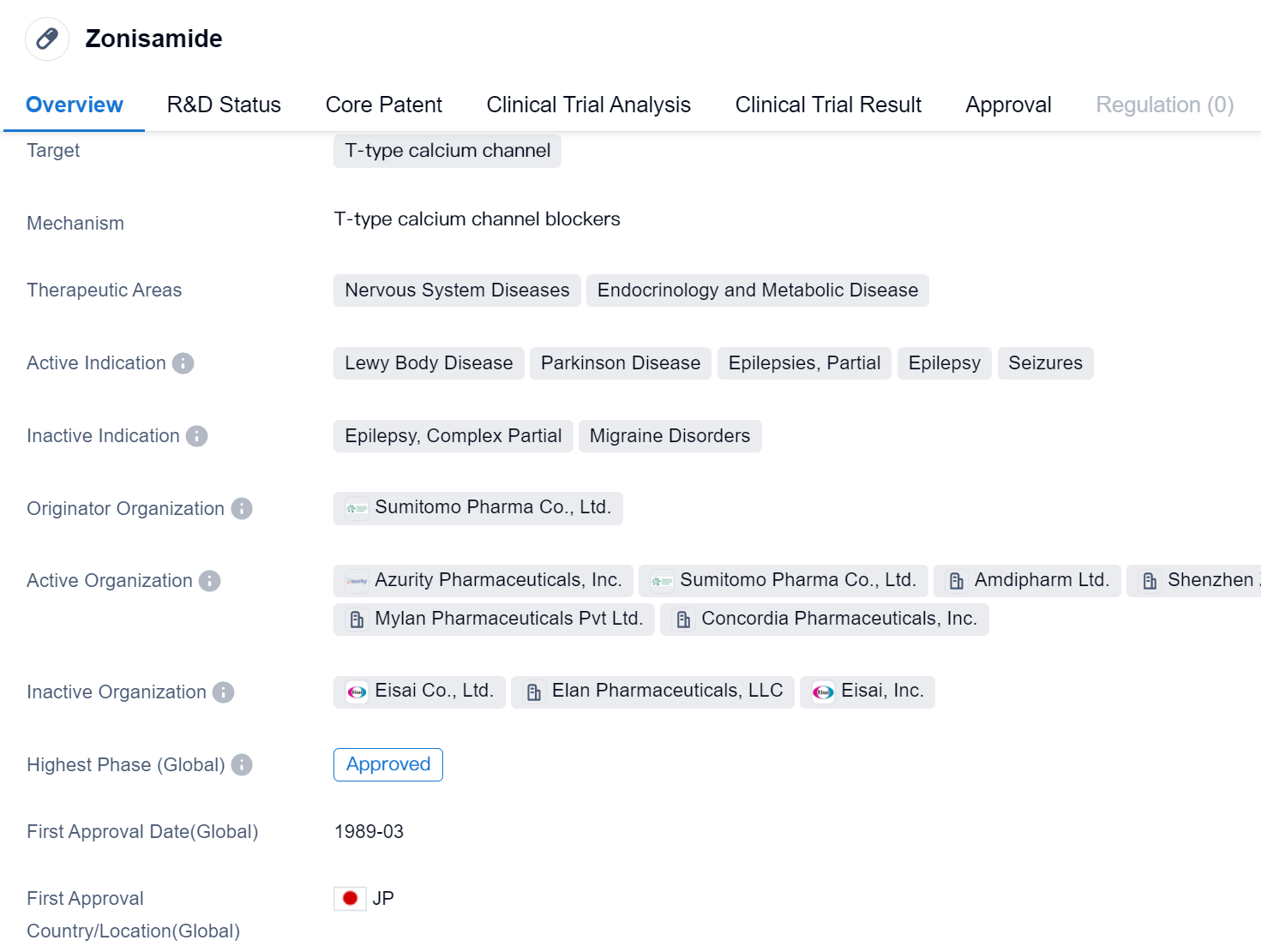This screenshot has width=1261, height=952.
Task: Open Clinical Trial Analysis tab
Action: click(x=588, y=105)
